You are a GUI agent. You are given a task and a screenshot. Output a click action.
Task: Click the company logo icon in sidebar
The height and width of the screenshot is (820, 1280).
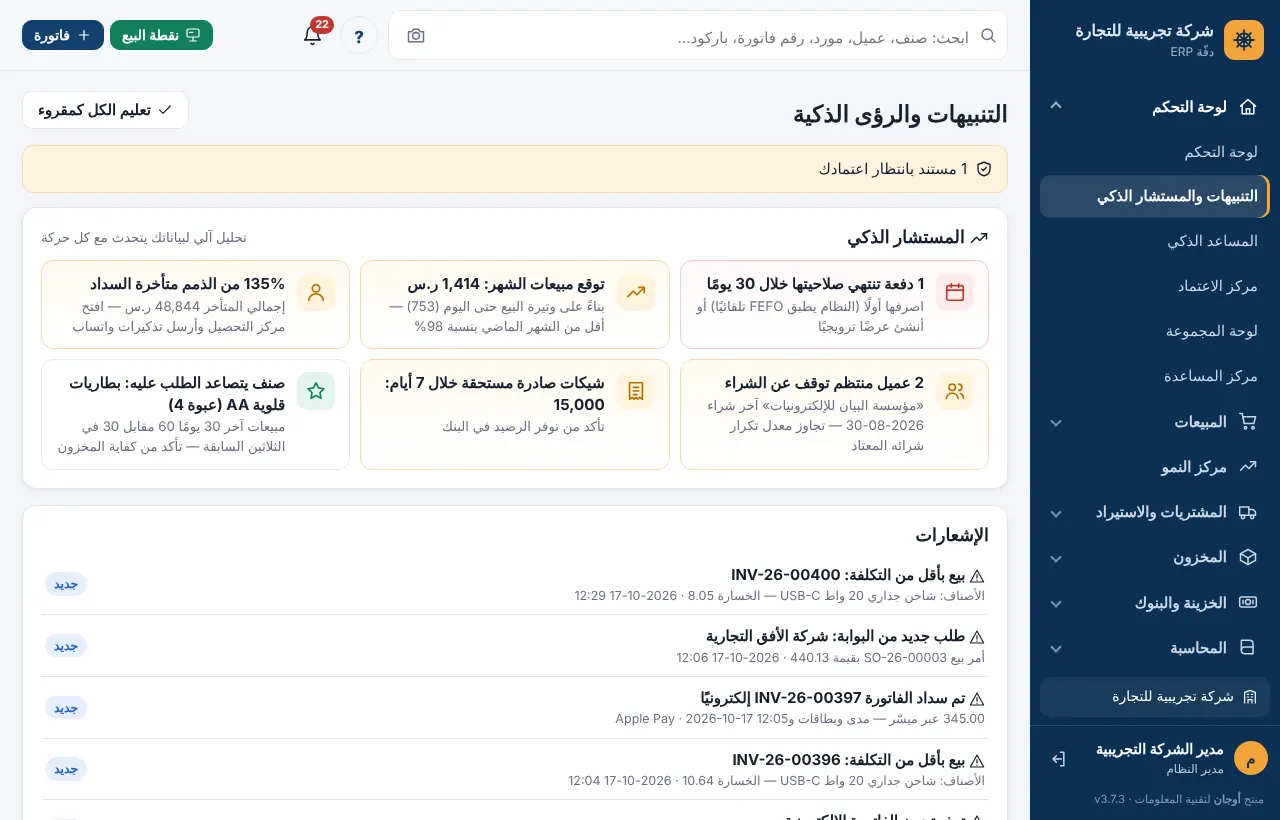pos(1244,40)
